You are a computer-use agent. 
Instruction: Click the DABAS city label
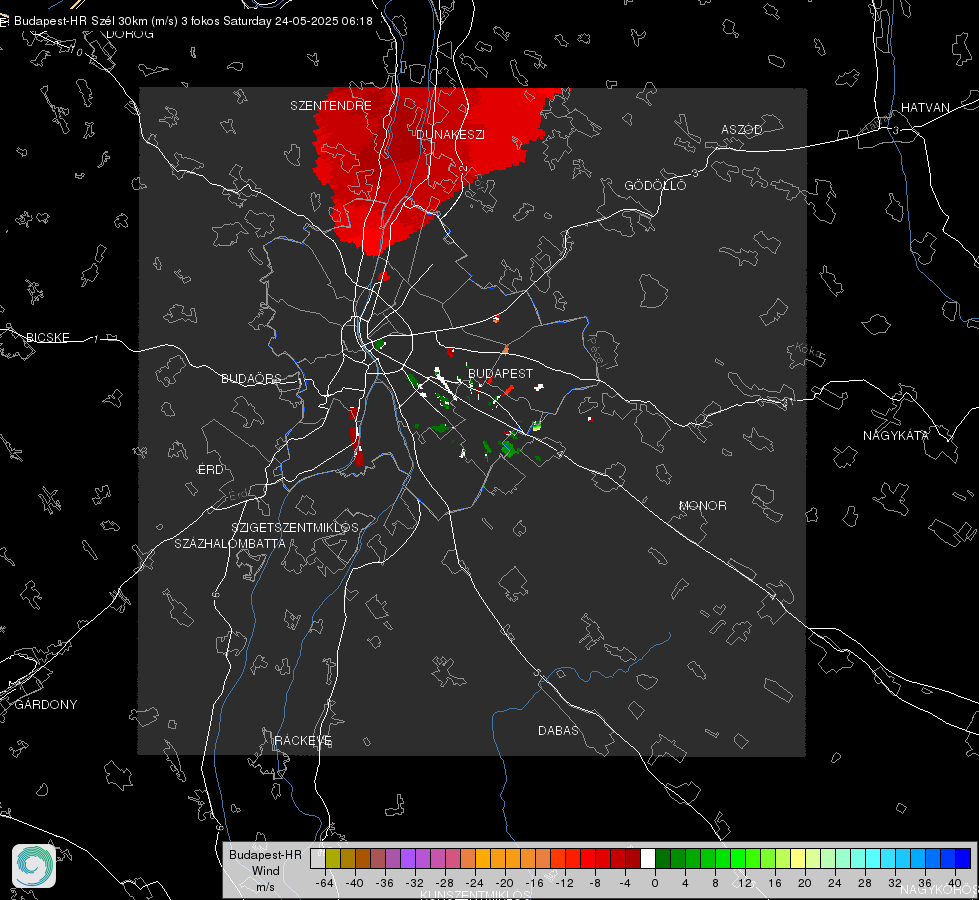(559, 730)
